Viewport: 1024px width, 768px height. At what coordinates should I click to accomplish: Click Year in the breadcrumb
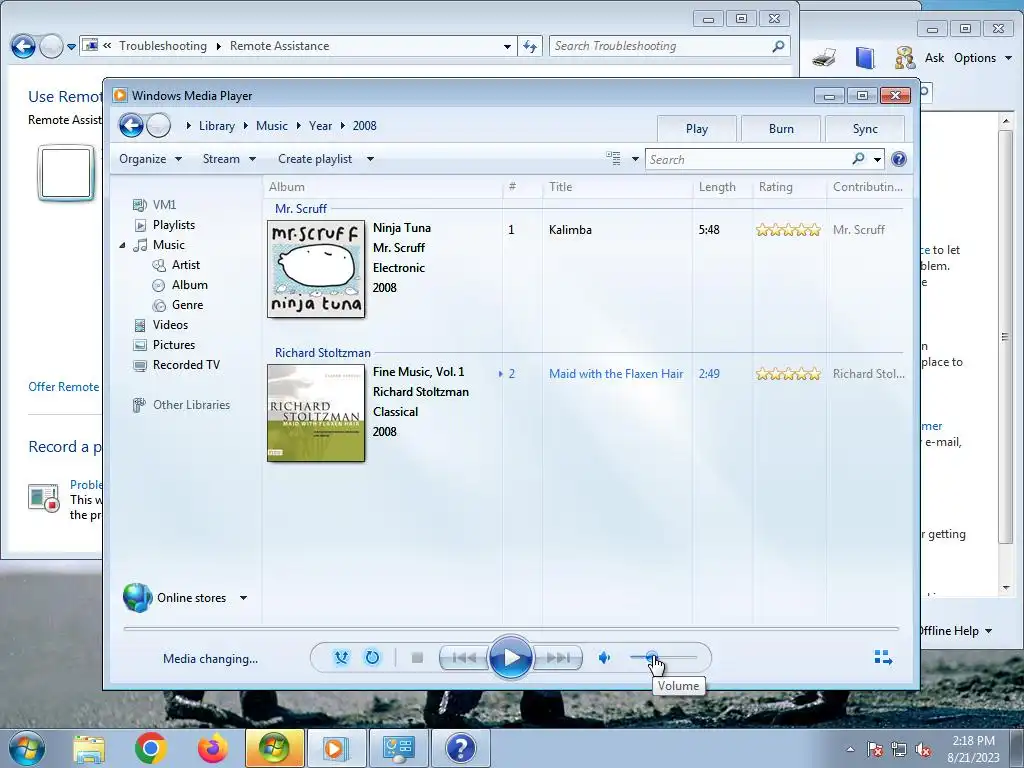pos(320,126)
